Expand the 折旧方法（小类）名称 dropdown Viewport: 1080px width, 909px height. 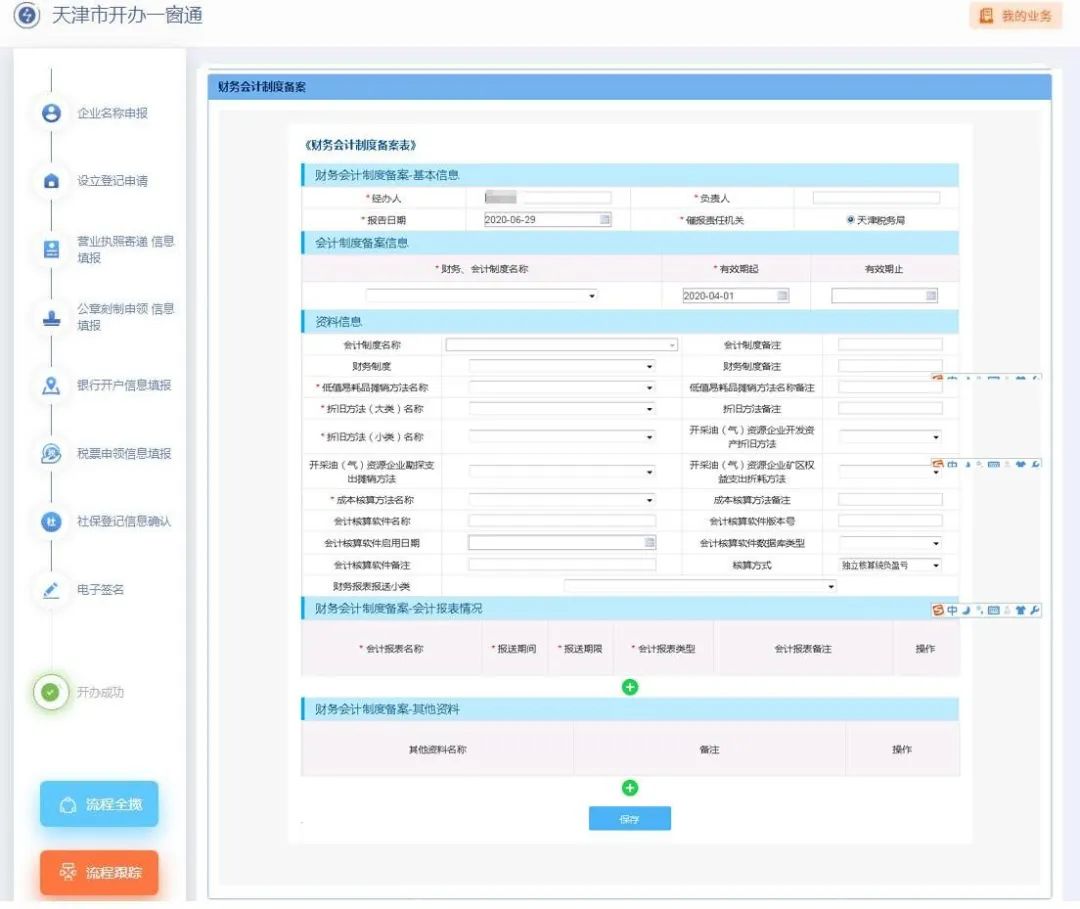(561, 437)
